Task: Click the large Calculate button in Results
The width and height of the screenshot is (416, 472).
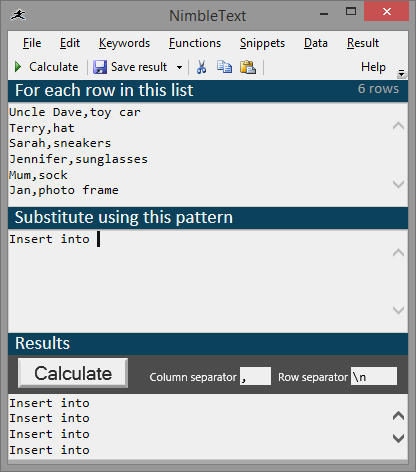Action: tap(73, 373)
